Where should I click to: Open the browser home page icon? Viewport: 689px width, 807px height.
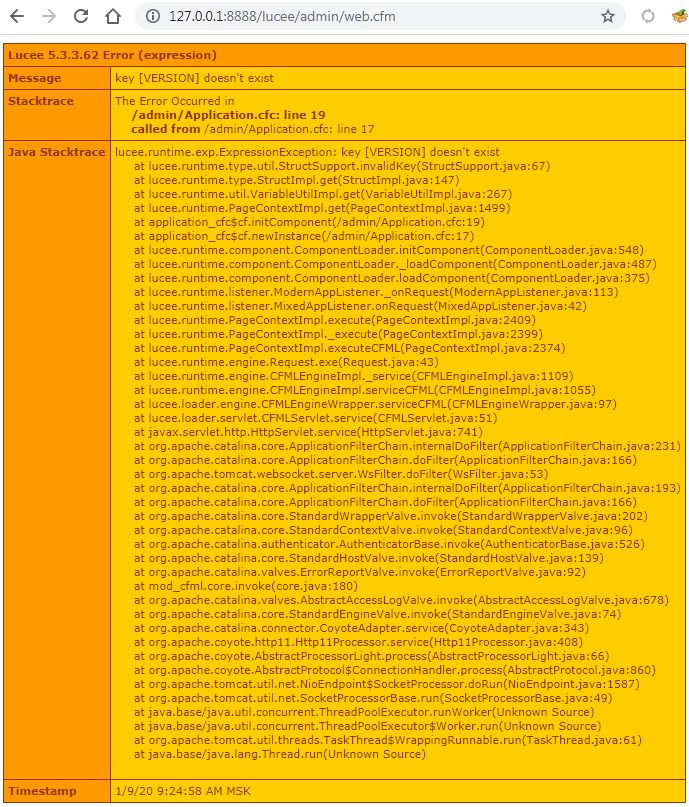(113, 16)
